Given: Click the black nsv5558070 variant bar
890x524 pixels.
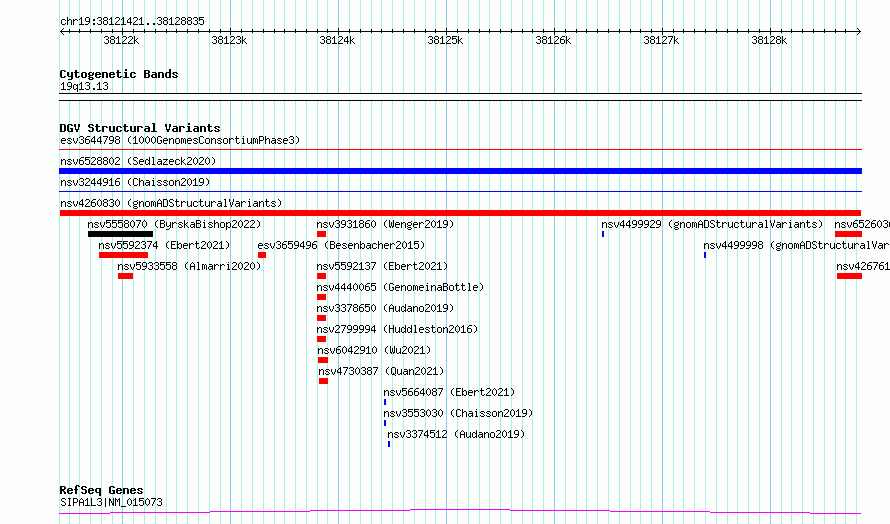Looking at the screenshot, I should coord(120,234).
